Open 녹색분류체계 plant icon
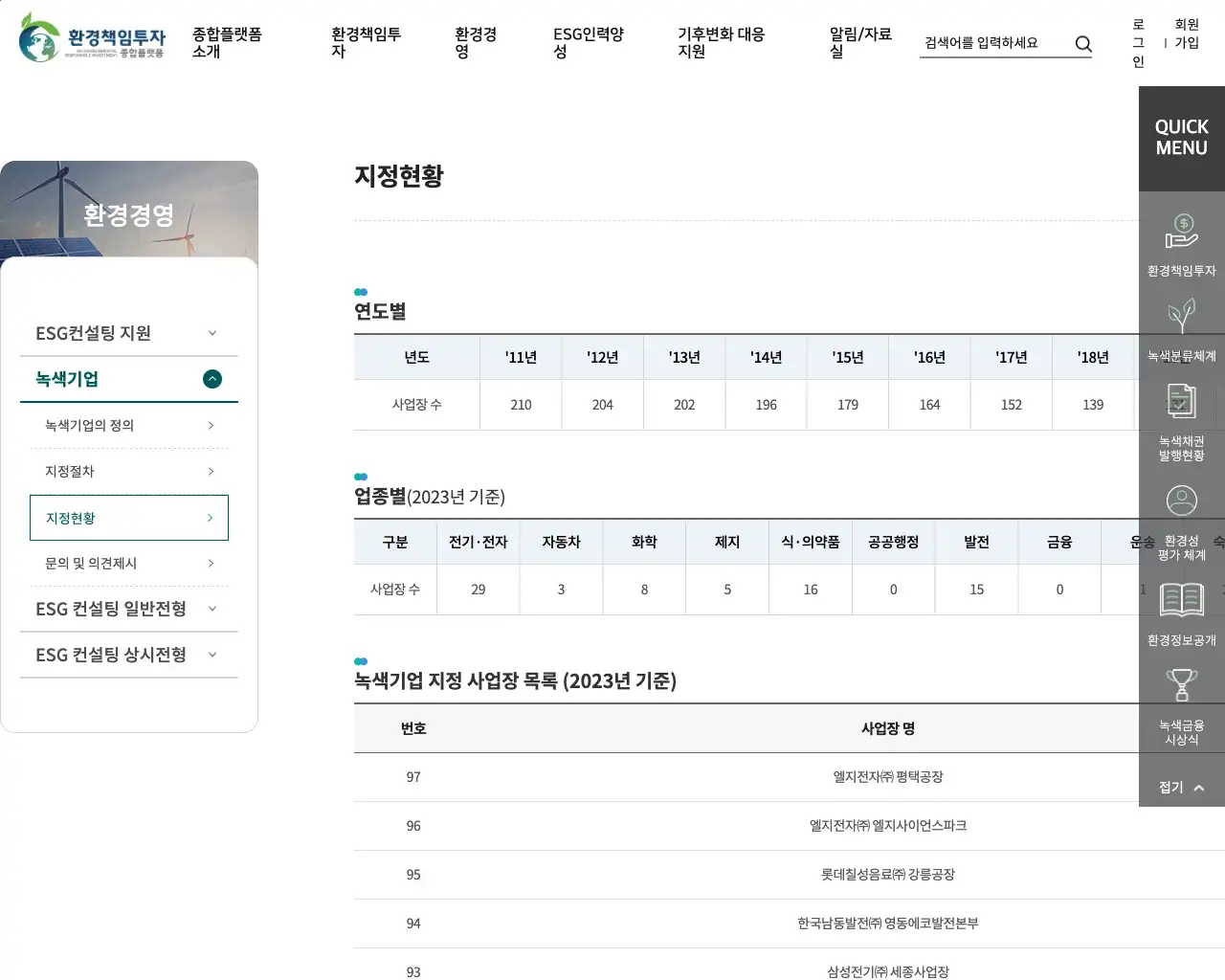 pos(1181,318)
